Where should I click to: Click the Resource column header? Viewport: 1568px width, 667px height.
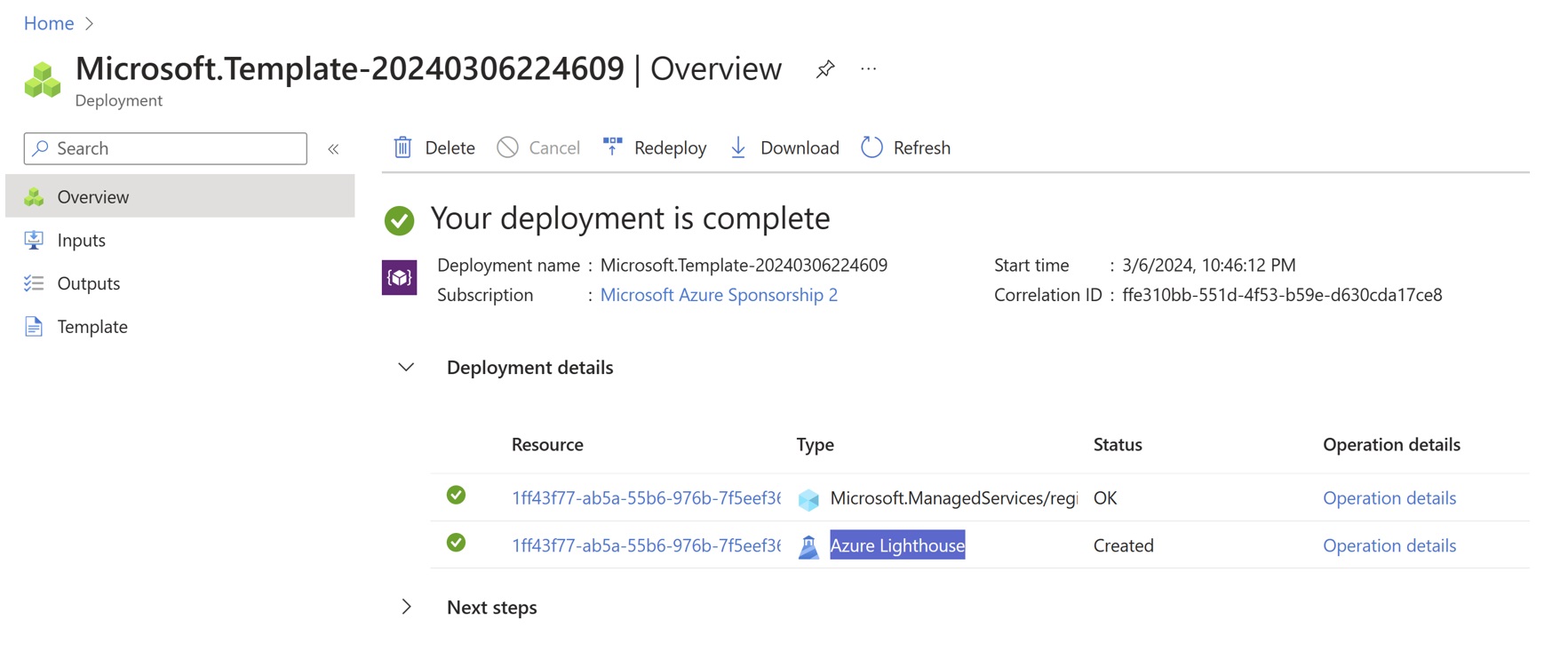(x=547, y=444)
